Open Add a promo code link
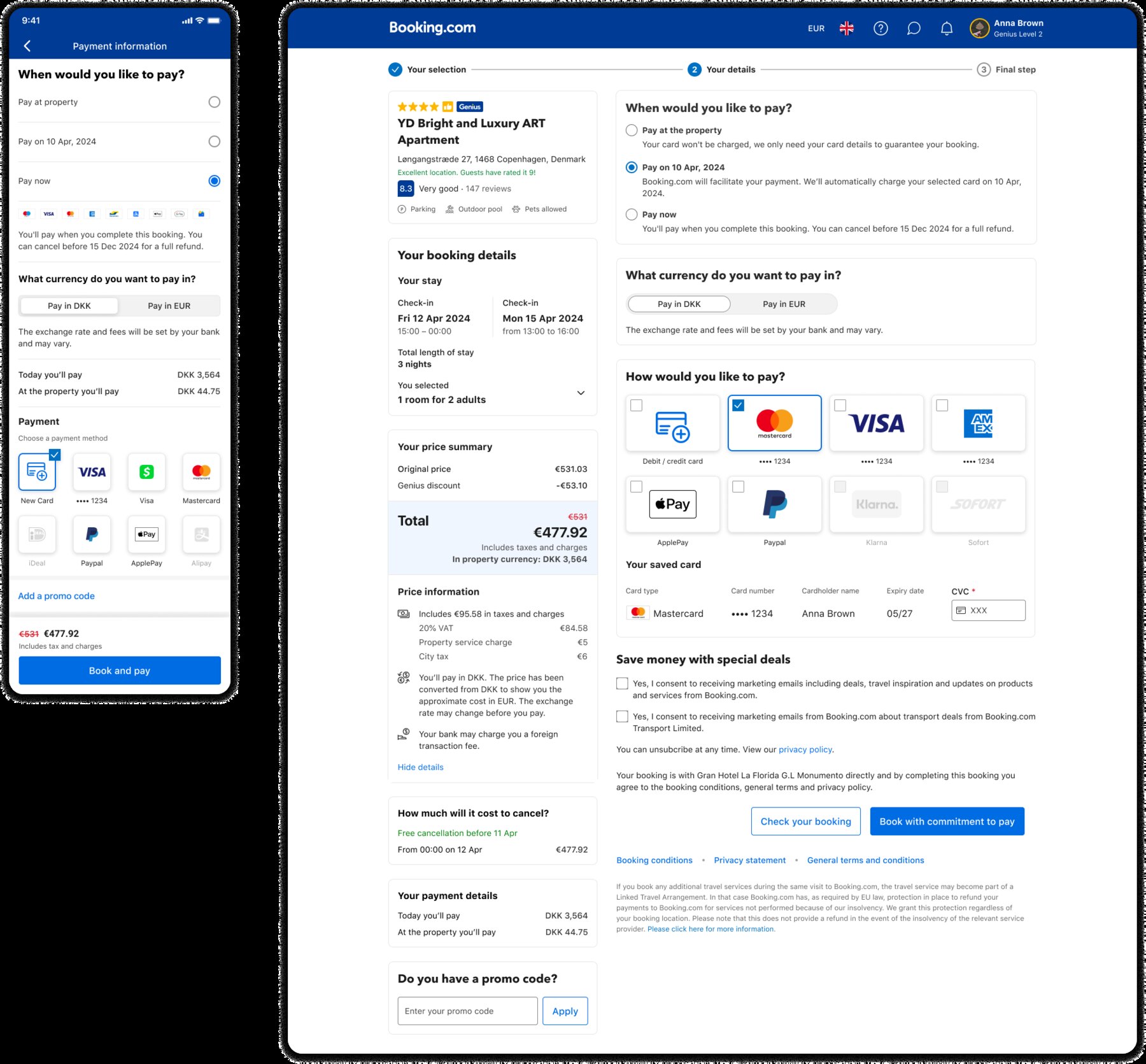The width and height of the screenshot is (1146, 1064). coord(56,596)
